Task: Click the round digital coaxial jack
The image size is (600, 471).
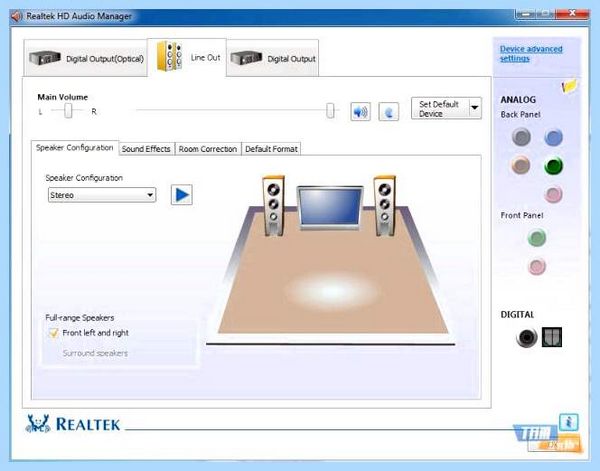Action: click(x=527, y=337)
